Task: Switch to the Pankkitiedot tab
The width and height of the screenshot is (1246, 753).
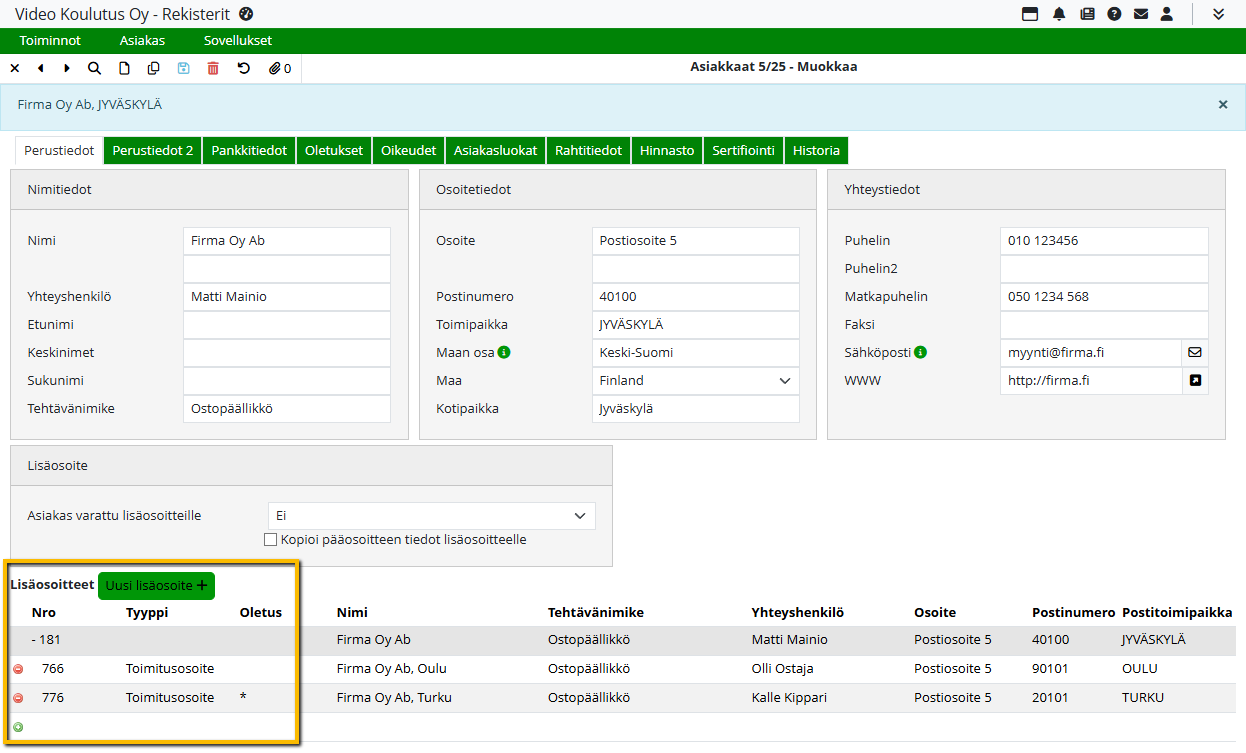Action: click(250, 151)
